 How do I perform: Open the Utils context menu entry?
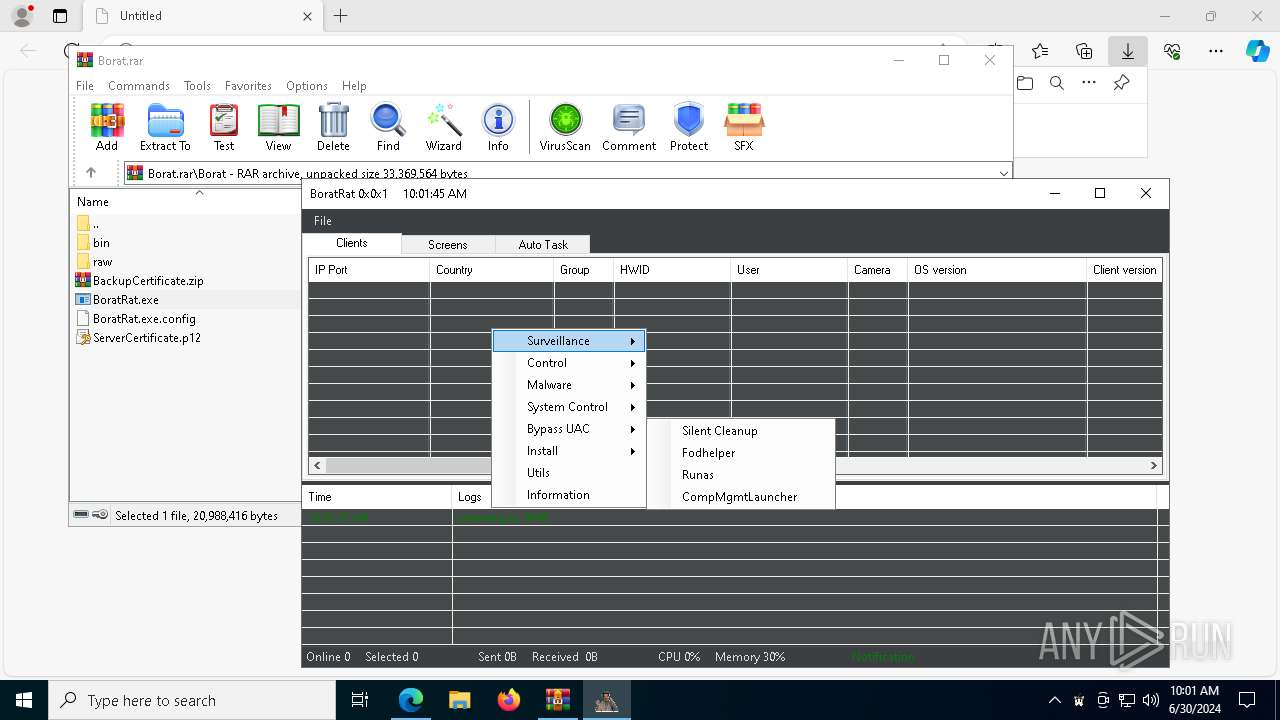[569, 473]
